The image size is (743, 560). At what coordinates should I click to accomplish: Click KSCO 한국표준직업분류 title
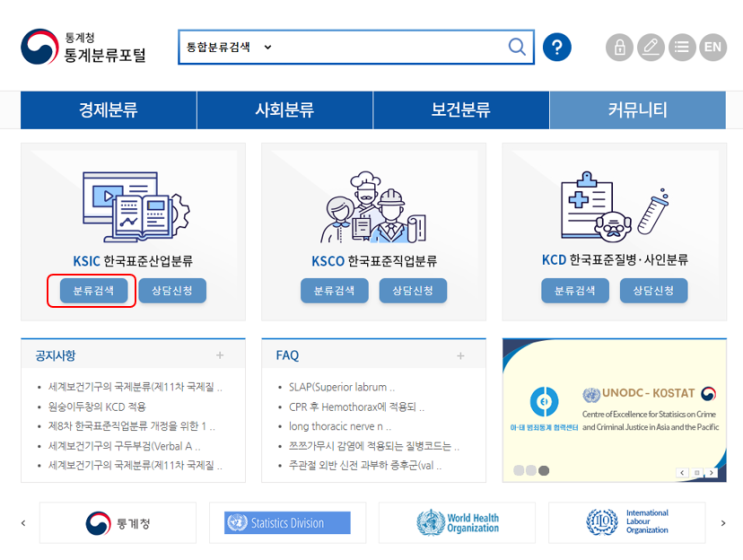click(x=374, y=261)
